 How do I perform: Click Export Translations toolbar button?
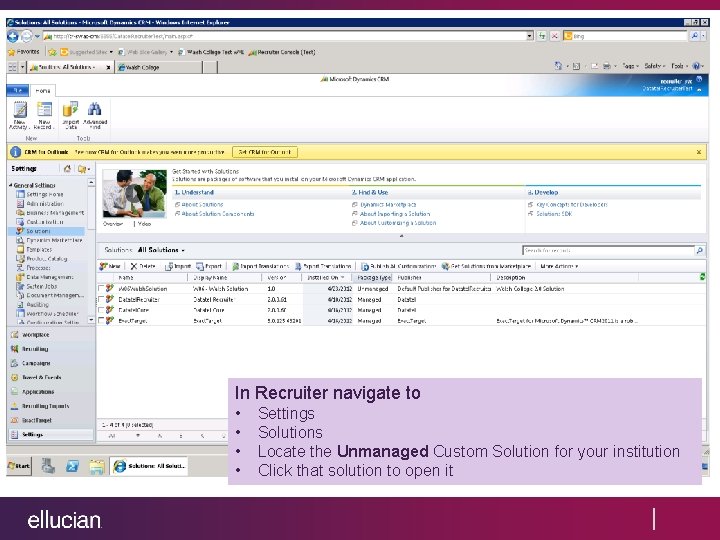(323, 266)
